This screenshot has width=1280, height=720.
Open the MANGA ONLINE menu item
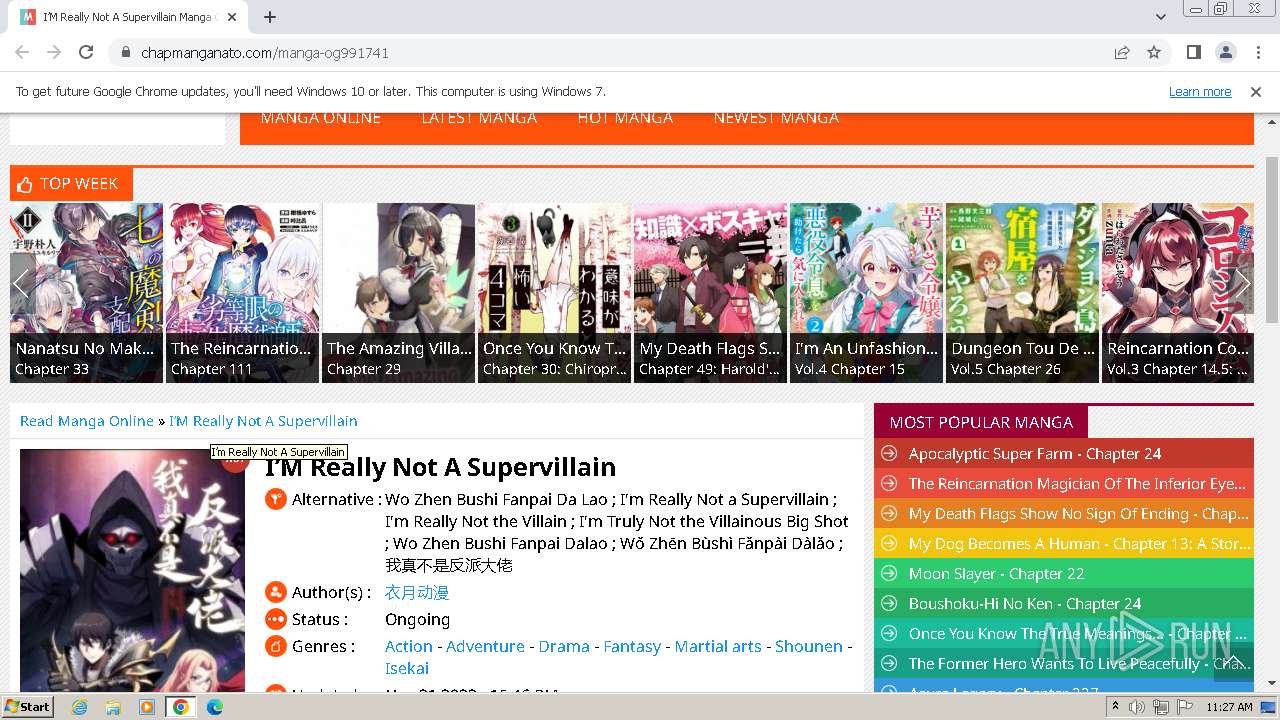pos(320,118)
